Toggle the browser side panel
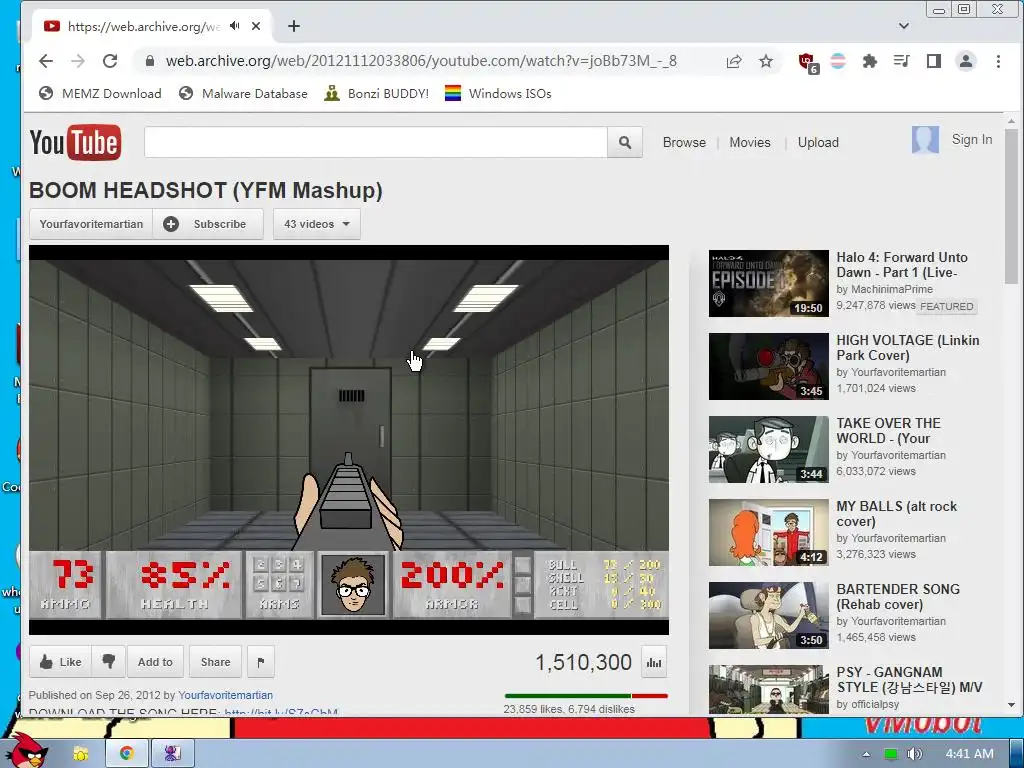 click(934, 61)
